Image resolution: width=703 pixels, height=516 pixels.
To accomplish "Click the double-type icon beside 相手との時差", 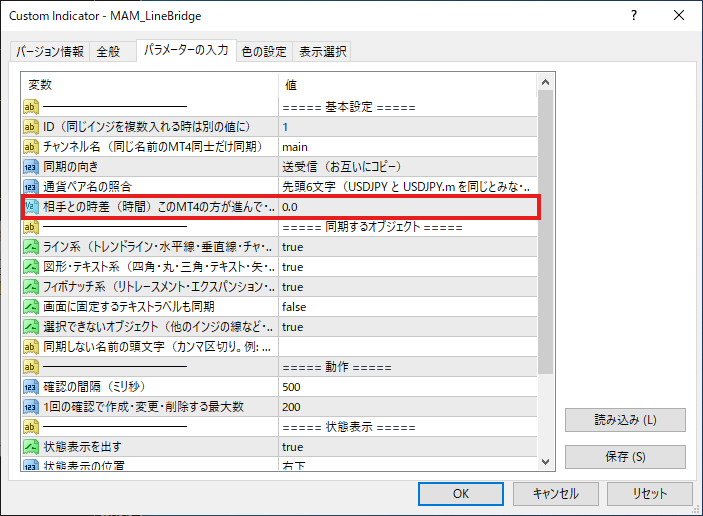I will tap(30, 207).
